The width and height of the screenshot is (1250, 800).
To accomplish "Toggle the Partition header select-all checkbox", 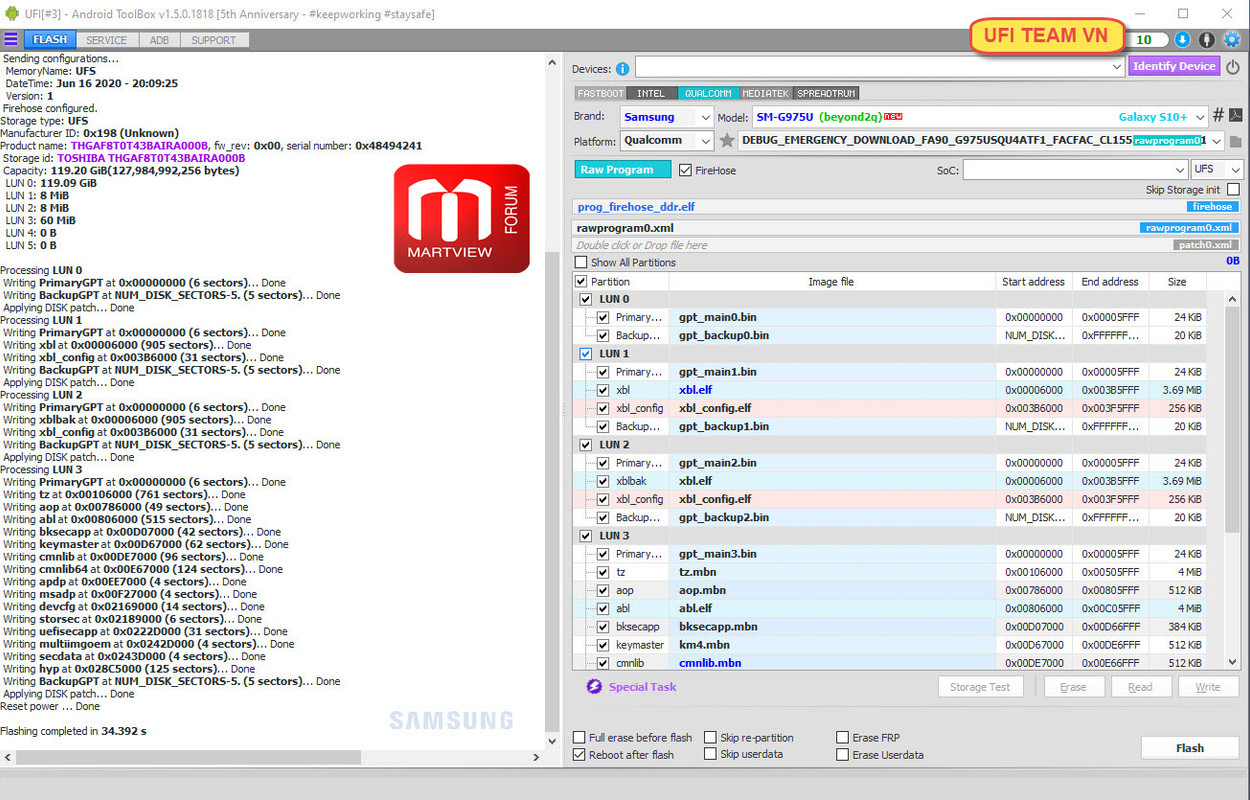I will click(x=581, y=282).
